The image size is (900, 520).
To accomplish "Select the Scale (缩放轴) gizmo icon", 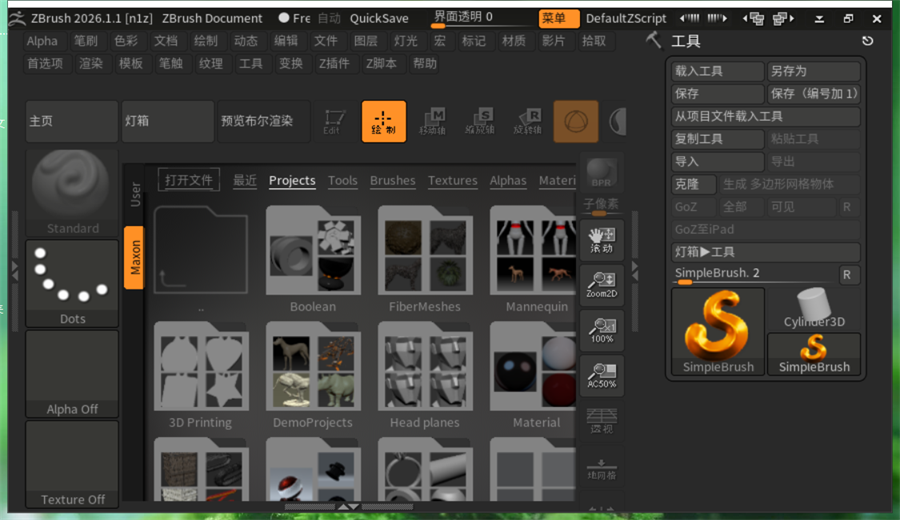I will (x=480, y=122).
